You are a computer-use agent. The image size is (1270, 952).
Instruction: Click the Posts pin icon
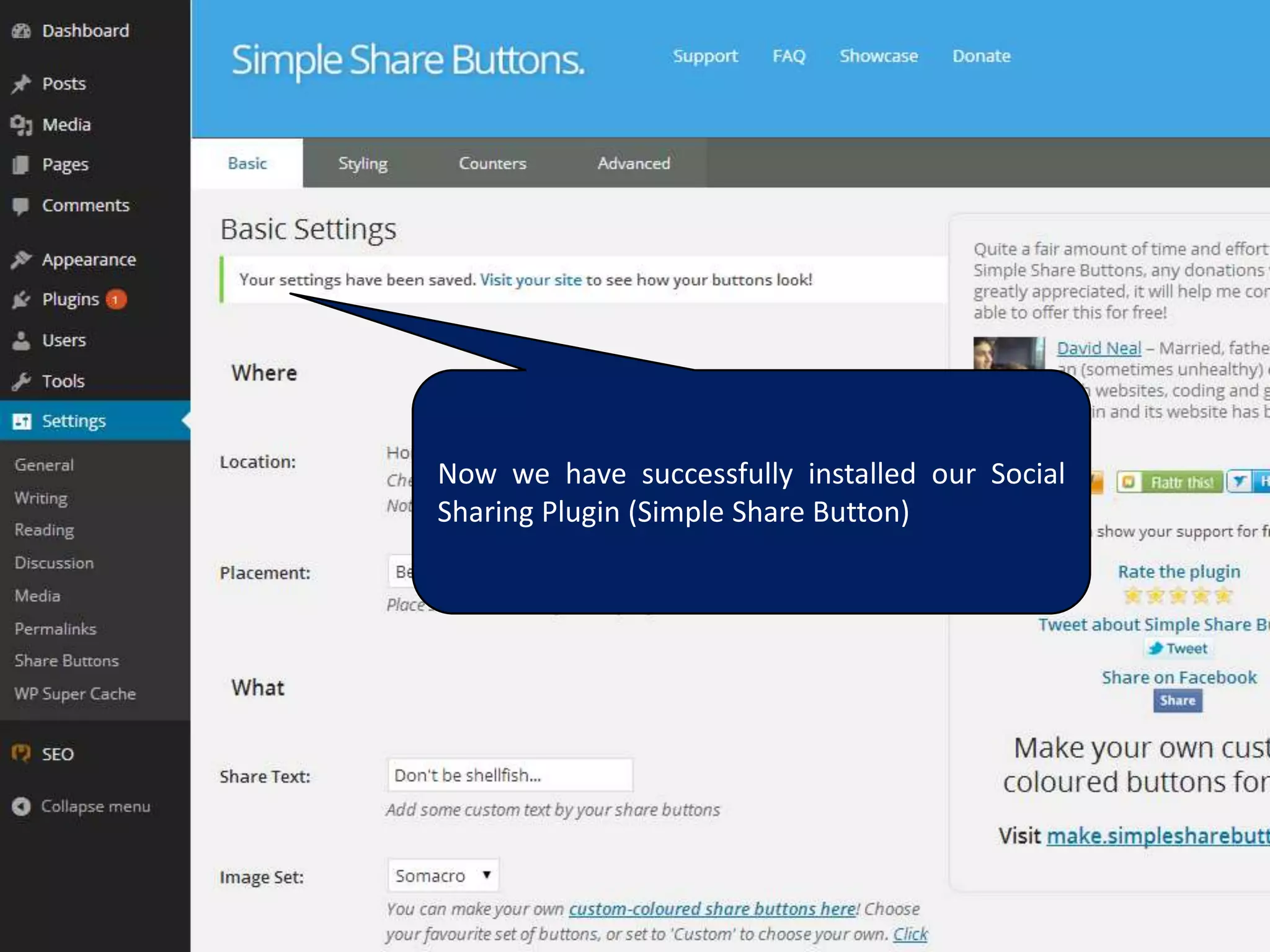(x=21, y=84)
